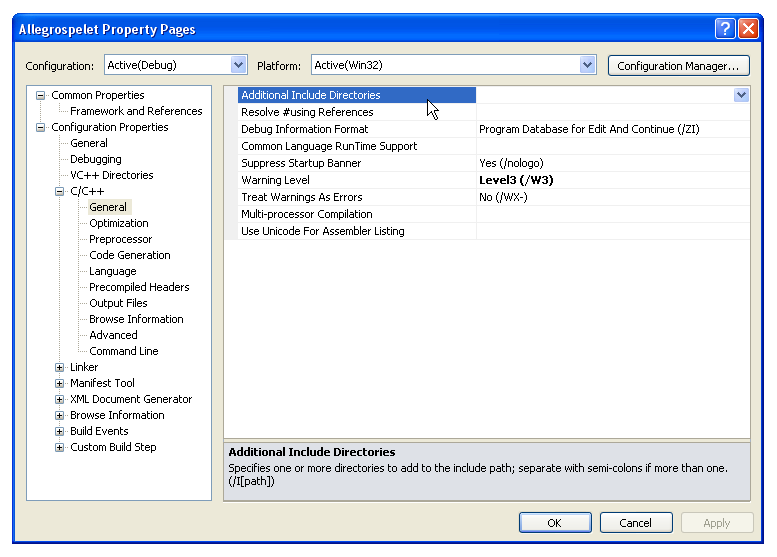Collapse the C/C++ tree branch
The width and height of the screenshot is (777, 557).
(59, 191)
